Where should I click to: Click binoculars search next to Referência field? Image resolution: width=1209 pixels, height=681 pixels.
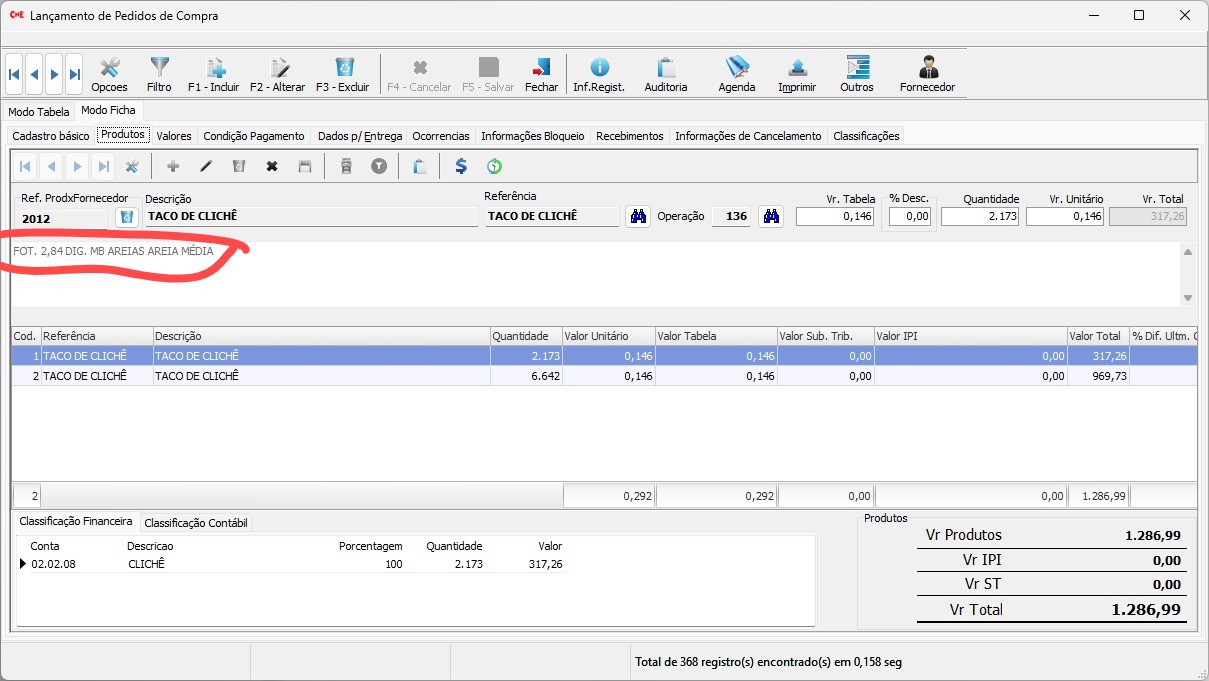coord(637,216)
